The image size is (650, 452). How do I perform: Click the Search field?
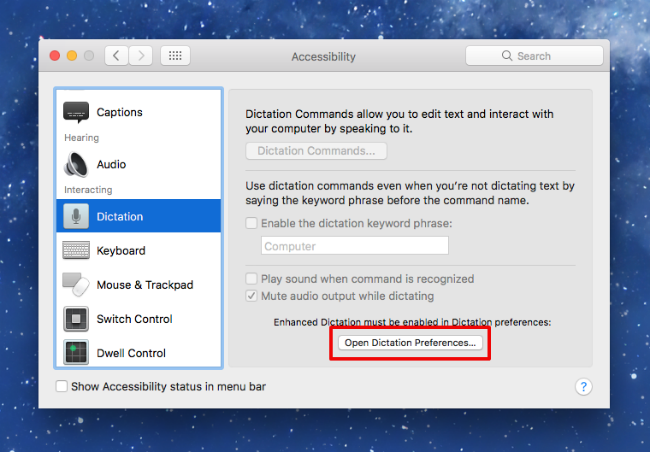[x=534, y=56]
